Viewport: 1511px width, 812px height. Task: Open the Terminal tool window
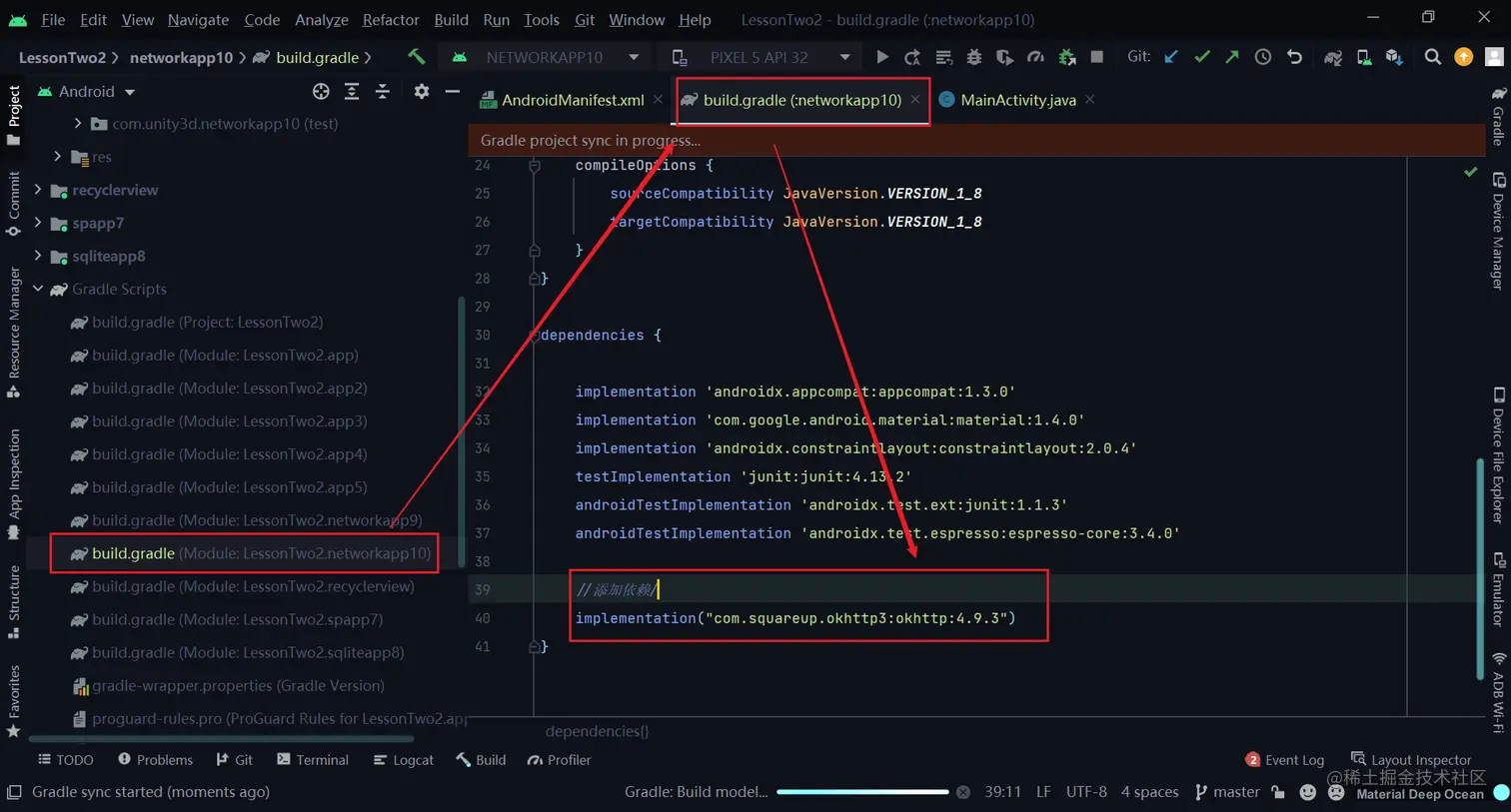pos(313,760)
